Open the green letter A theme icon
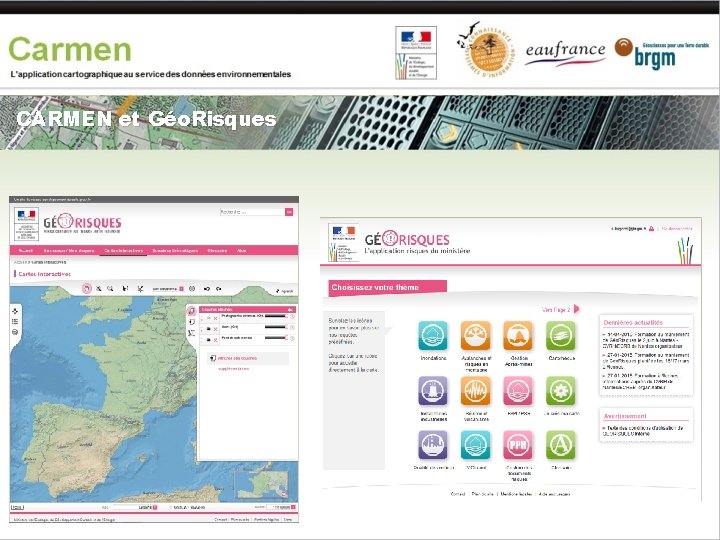Viewport: 720px width, 540px height. pyautogui.click(x=561, y=445)
